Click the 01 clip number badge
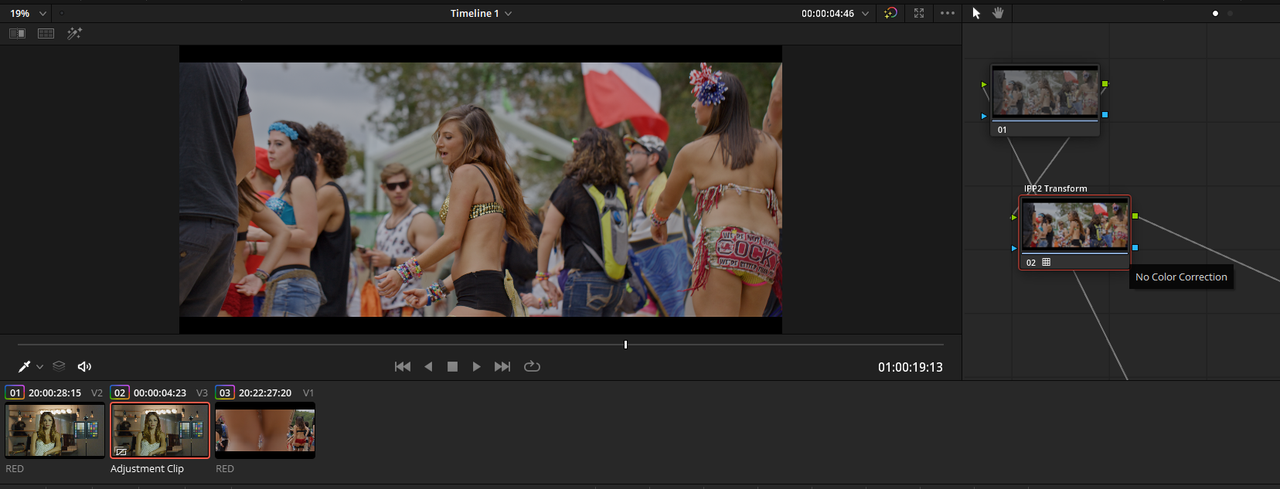The image size is (1280, 489). tap(14, 393)
